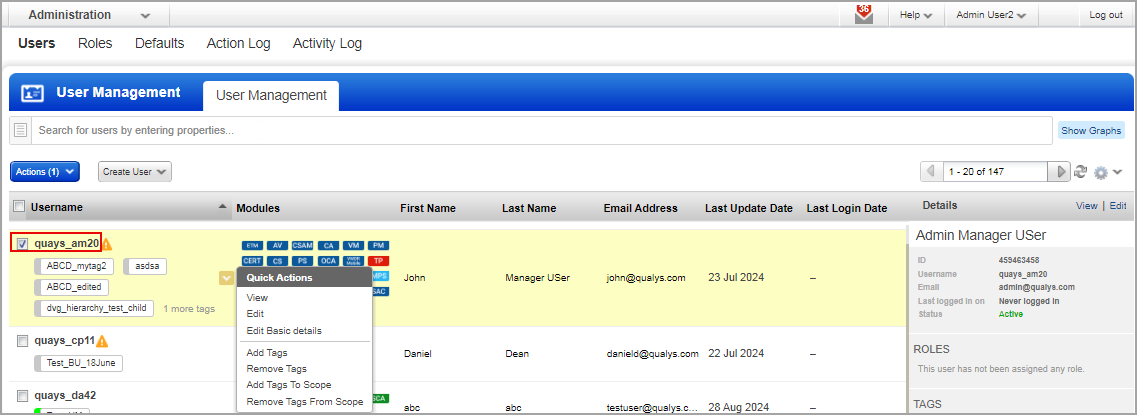Open the Admin User2 account dropdown
The height and width of the screenshot is (415, 1137).
(991, 15)
